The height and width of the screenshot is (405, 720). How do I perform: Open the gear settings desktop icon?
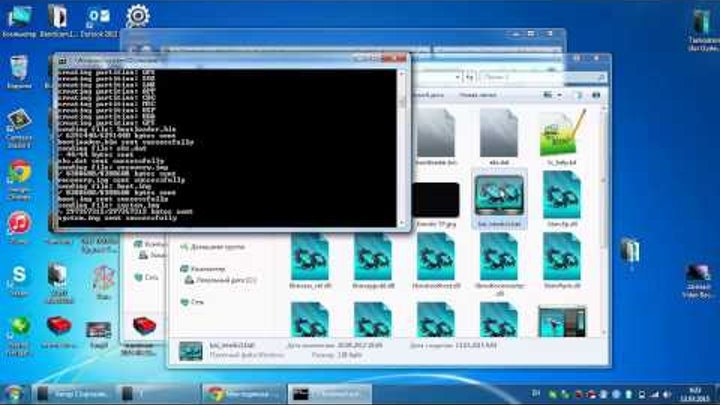[x=138, y=17]
